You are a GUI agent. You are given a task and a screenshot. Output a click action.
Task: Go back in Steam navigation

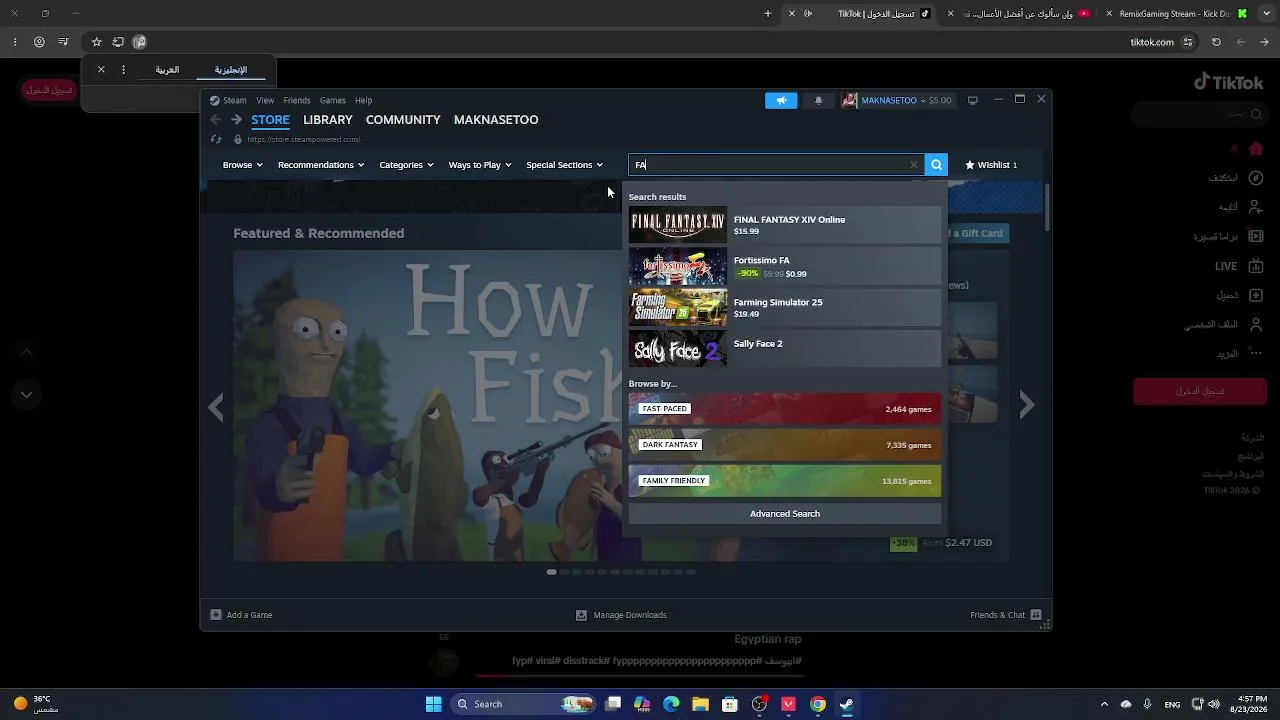[216, 120]
